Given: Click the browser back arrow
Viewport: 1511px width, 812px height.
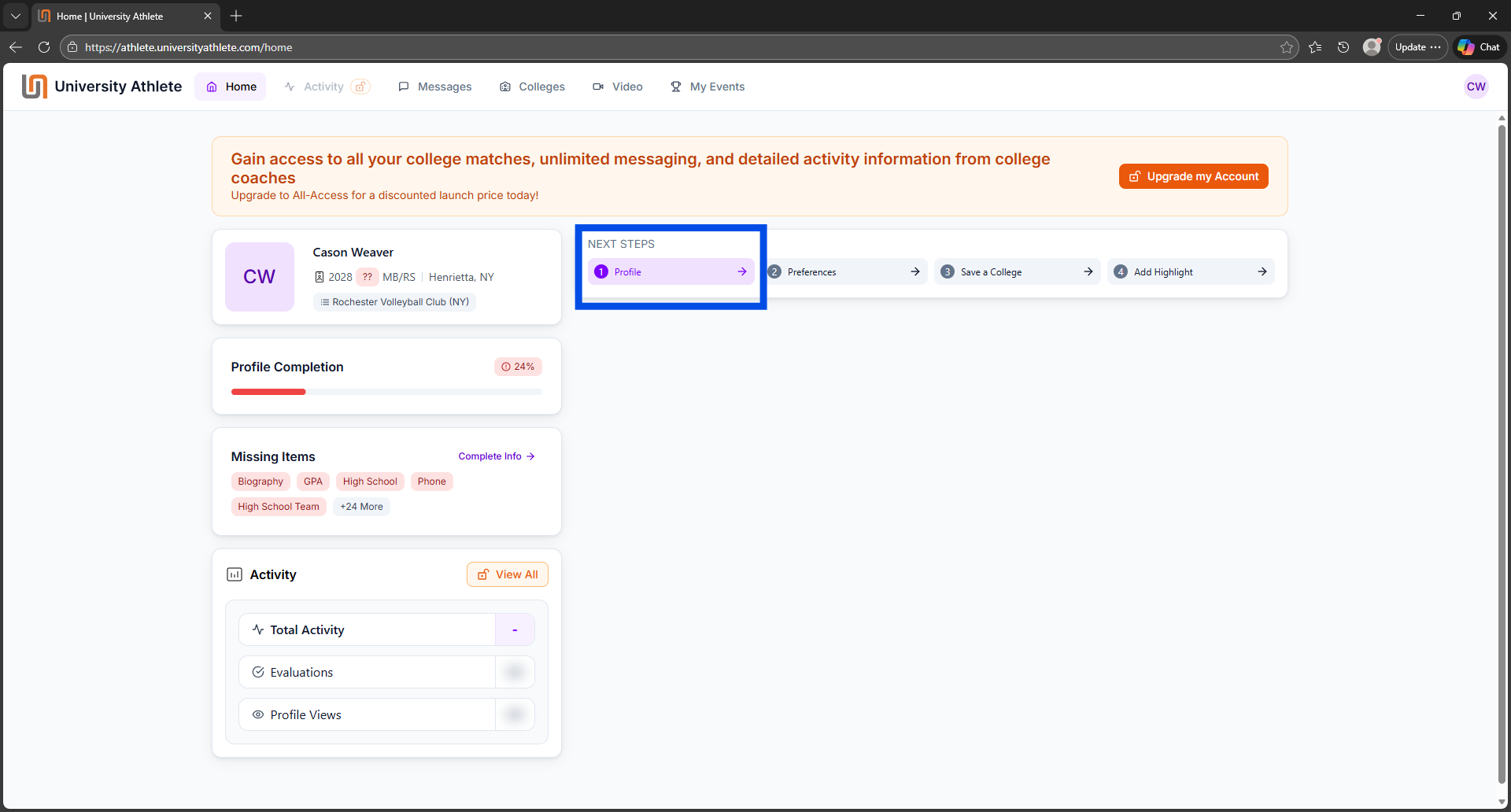Looking at the screenshot, I should pyautogui.click(x=16, y=47).
